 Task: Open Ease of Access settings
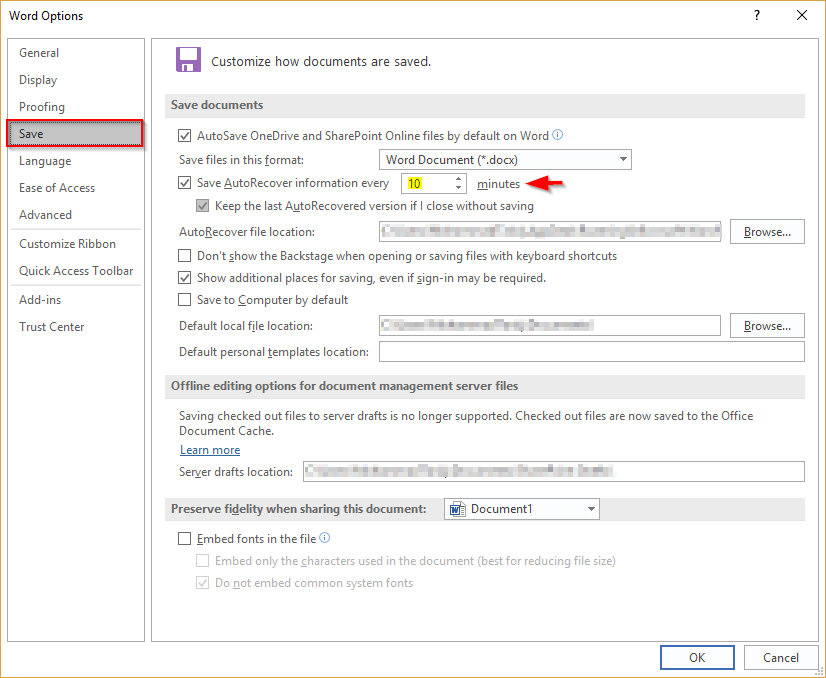[x=76, y=188]
